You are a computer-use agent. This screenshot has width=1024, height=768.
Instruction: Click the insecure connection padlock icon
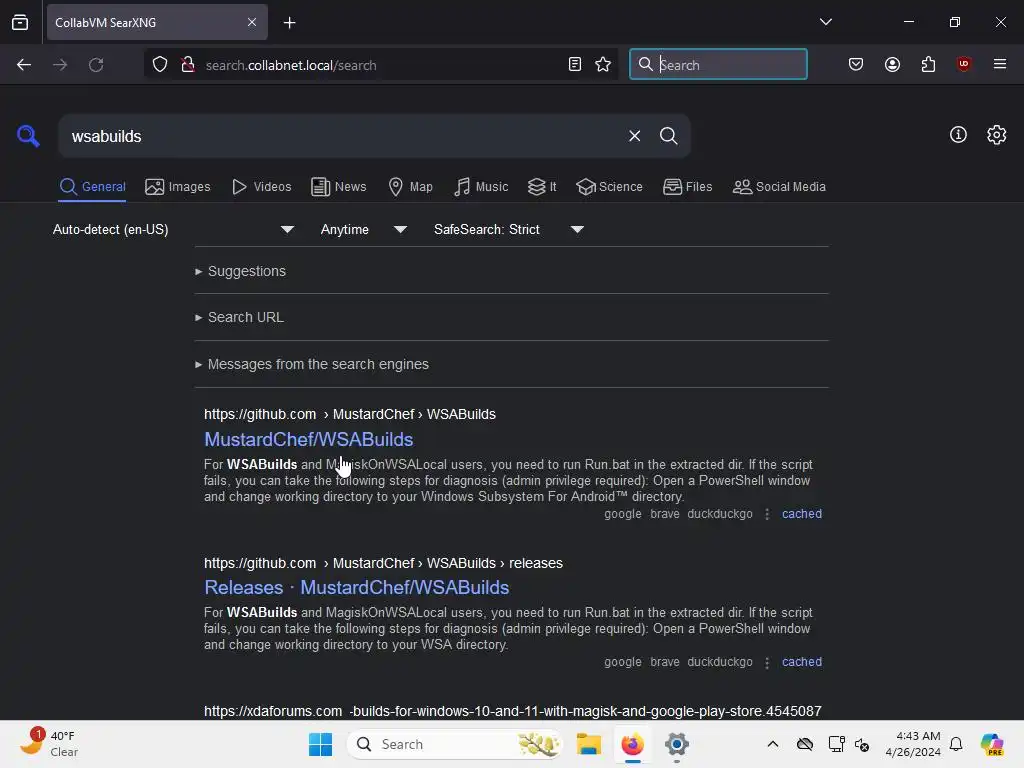188,65
